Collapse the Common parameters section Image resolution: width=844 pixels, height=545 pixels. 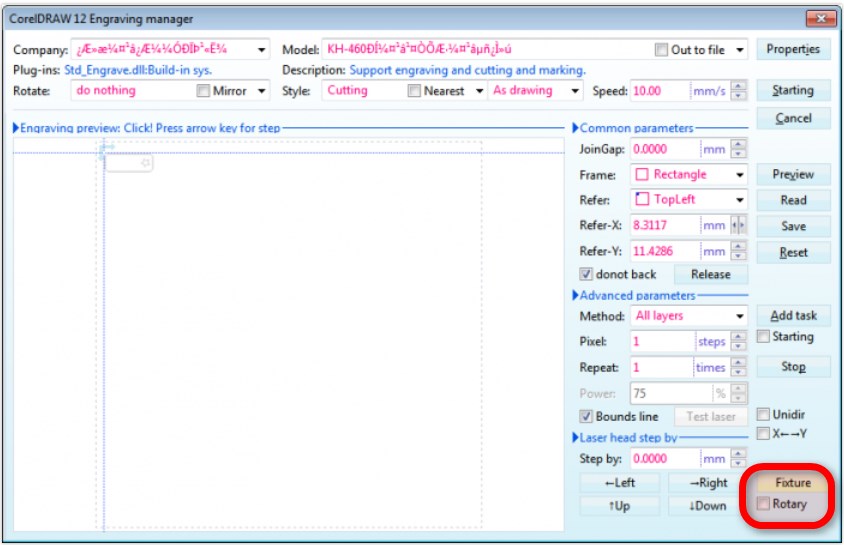point(575,128)
